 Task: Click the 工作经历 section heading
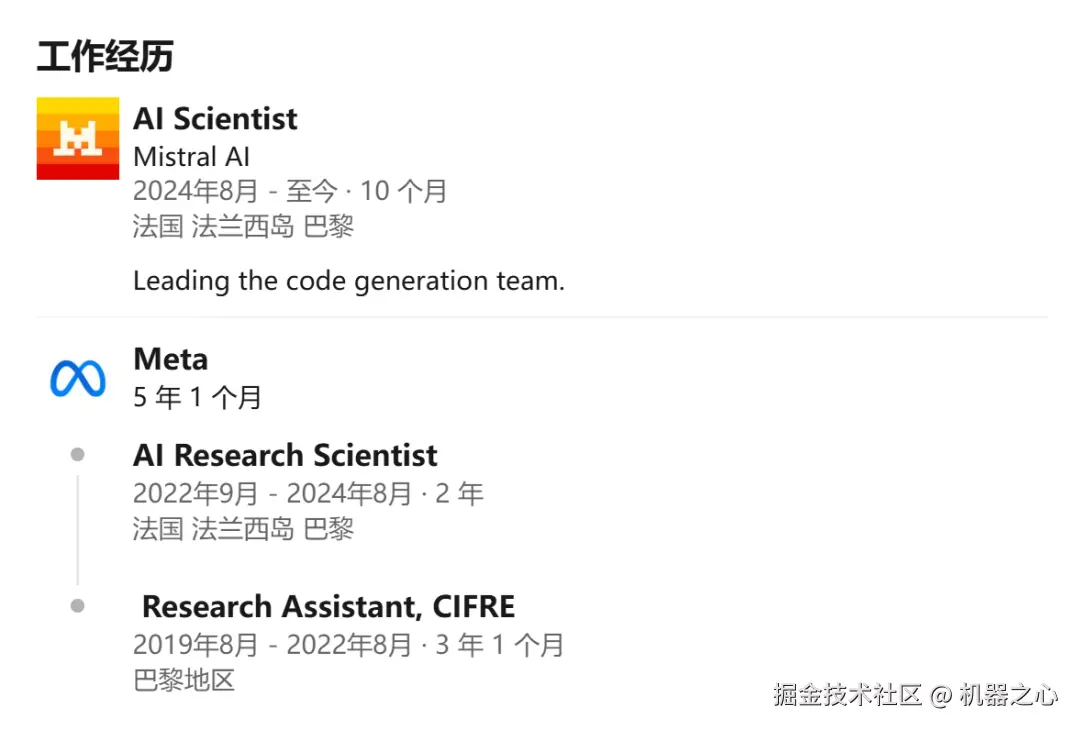(x=105, y=57)
